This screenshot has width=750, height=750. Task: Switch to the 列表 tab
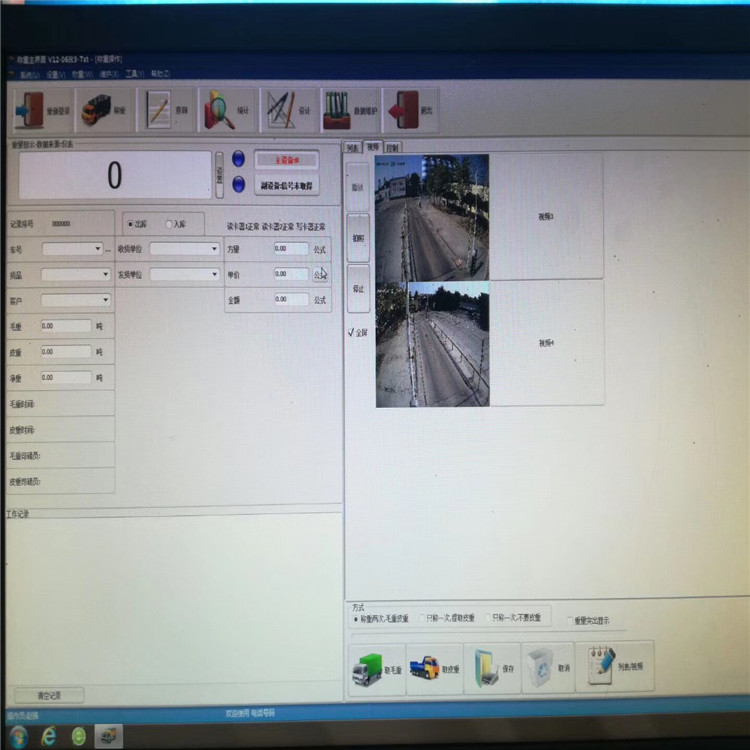pyautogui.click(x=353, y=148)
